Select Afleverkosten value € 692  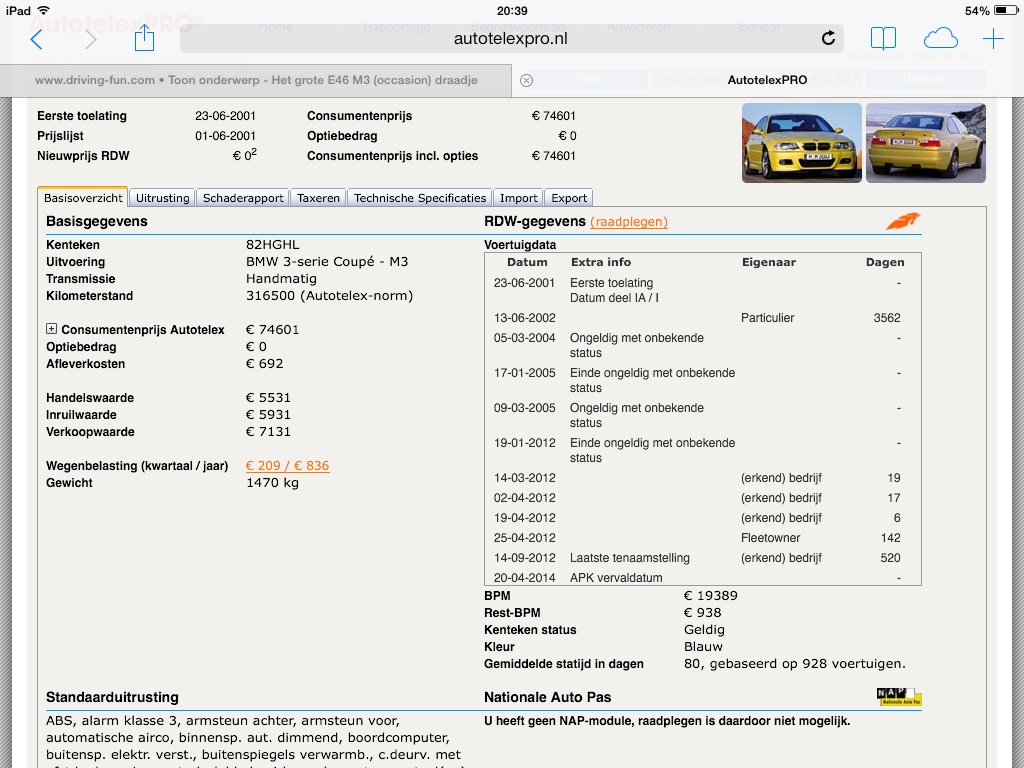[264, 364]
